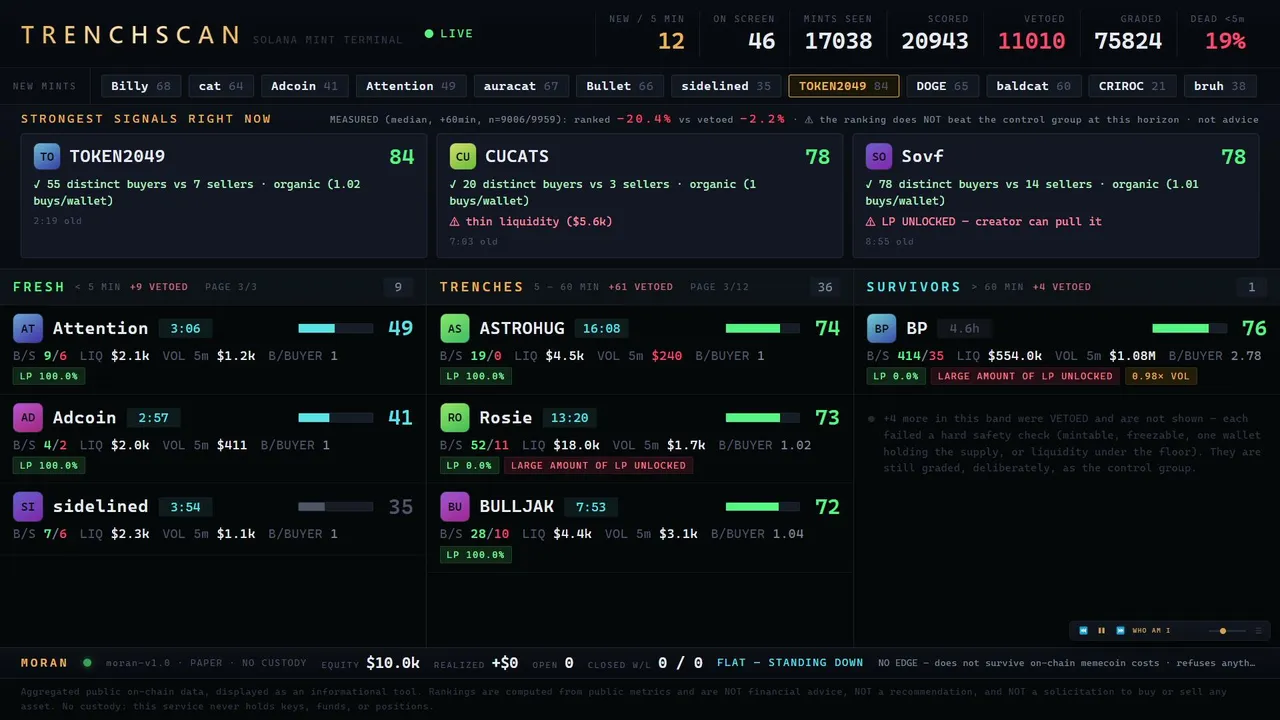Click TRENCHES column PAGE 3/12 indicator
The height and width of the screenshot is (720, 1280).
tap(719, 287)
